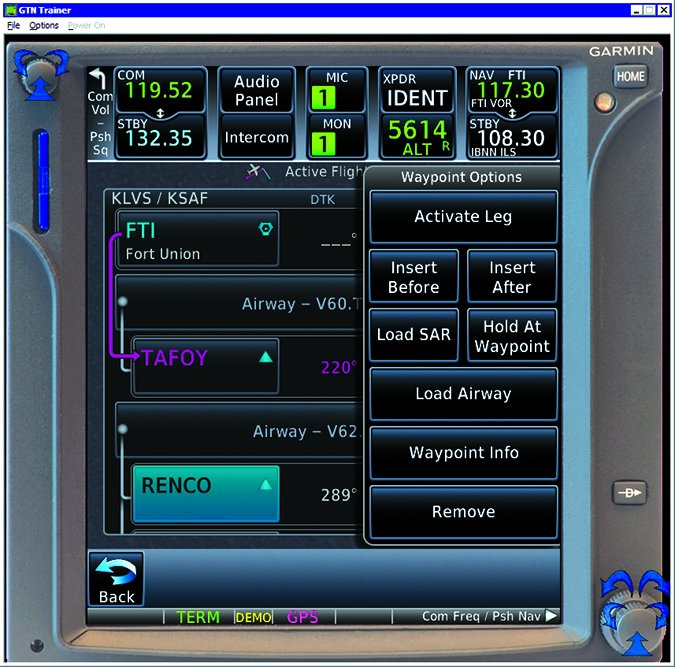Select the standby COM frequency 132.35
Viewport: 675px width, 667px height.
click(x=160, y=137)
